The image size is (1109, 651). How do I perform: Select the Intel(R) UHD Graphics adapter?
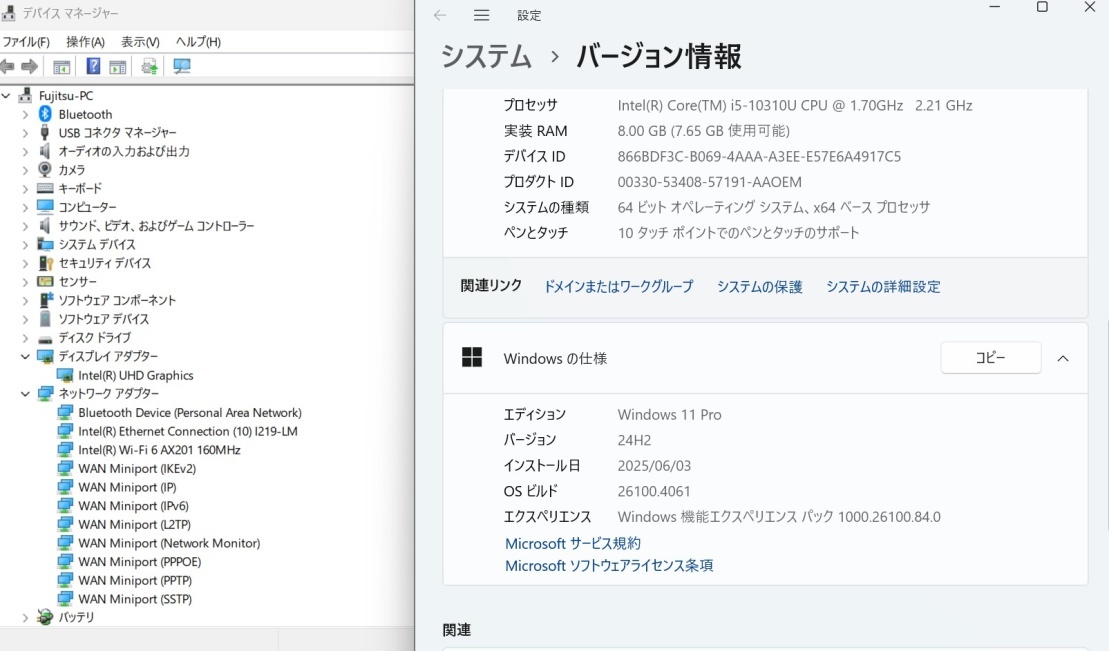135,375
